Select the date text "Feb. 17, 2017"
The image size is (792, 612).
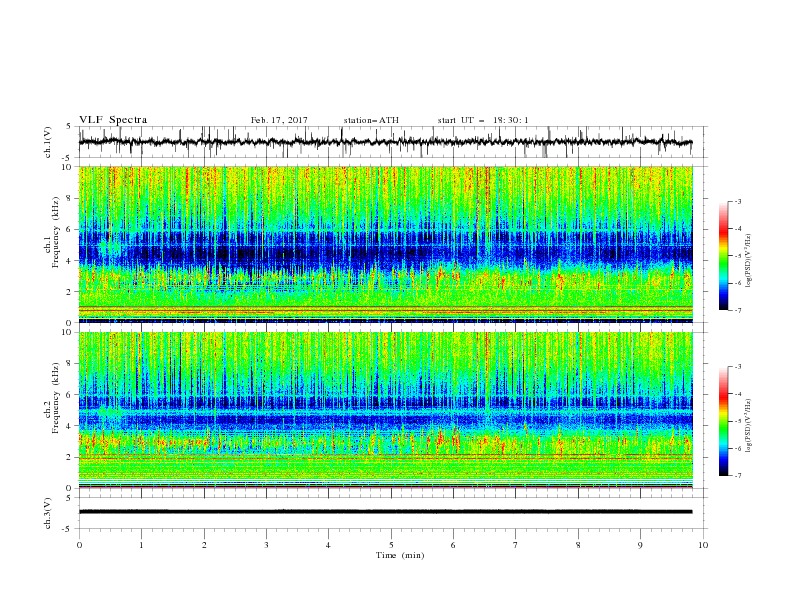[279, 120]
